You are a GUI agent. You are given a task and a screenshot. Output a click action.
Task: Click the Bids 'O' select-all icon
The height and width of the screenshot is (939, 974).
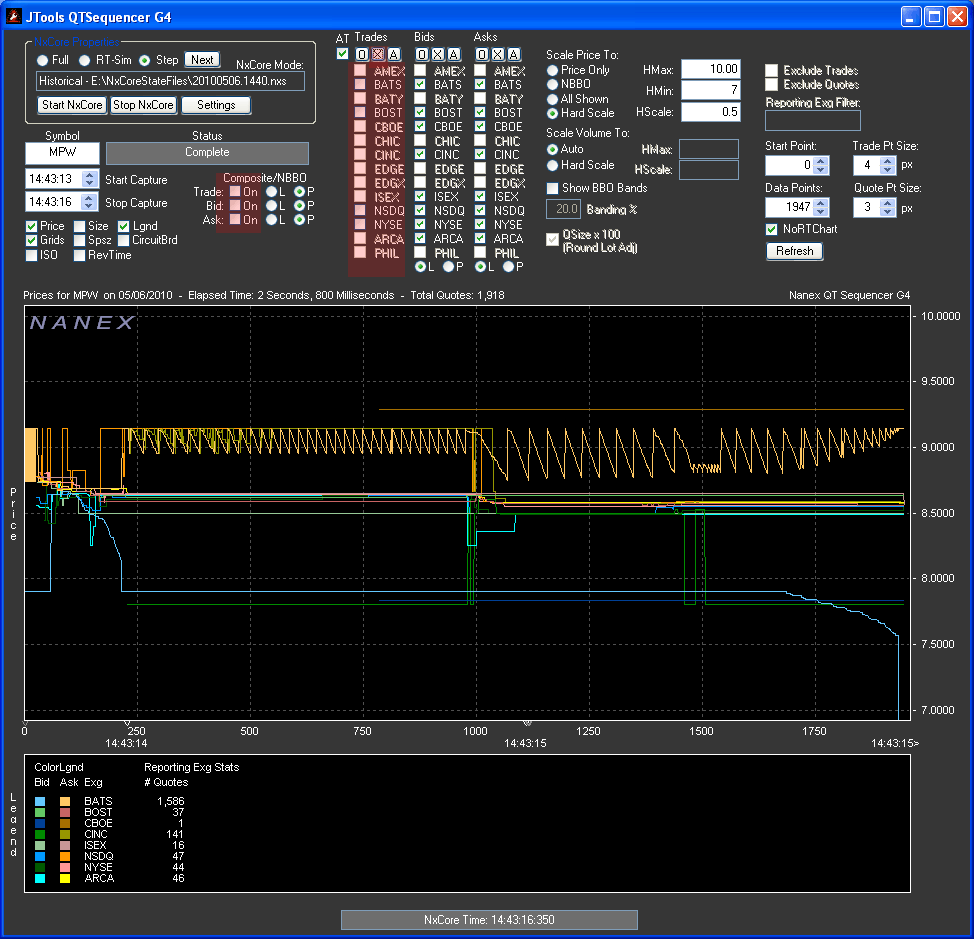[422, 55]
